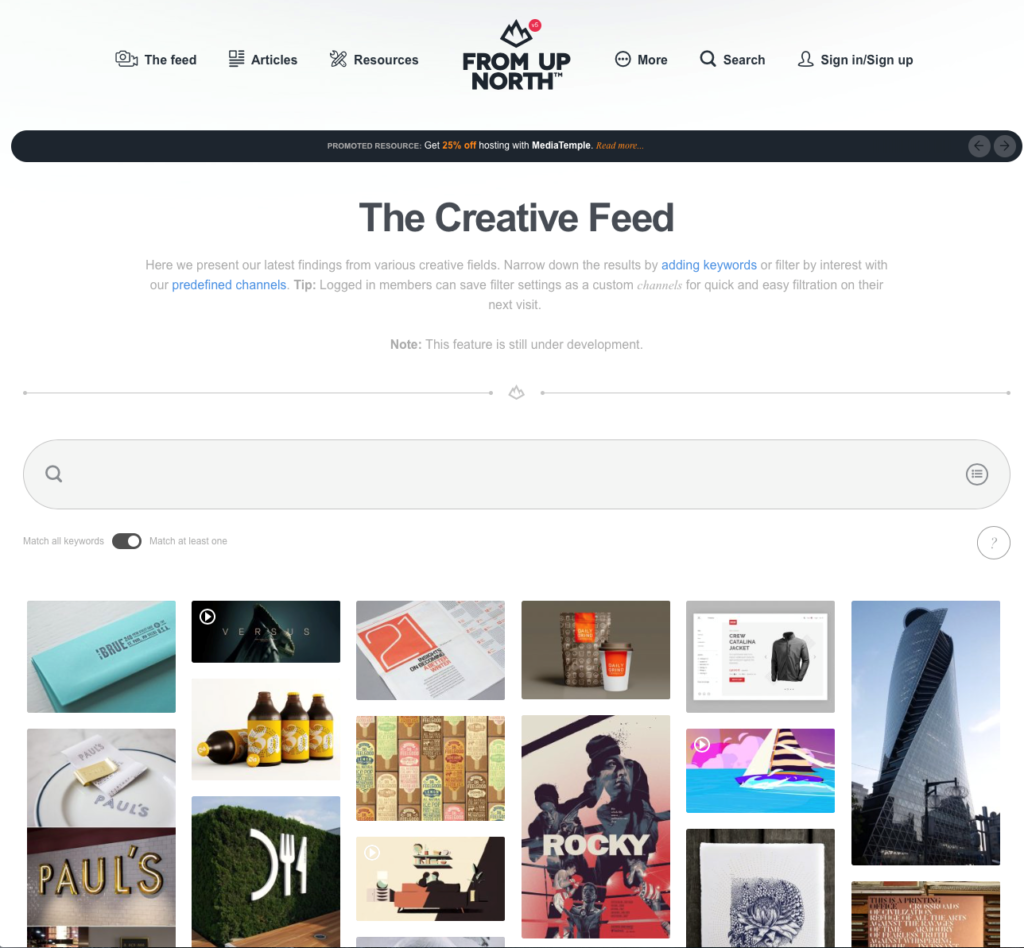Screen dimensions: 1024x948
Task: Expand the More menu
Action: (641, 59)
